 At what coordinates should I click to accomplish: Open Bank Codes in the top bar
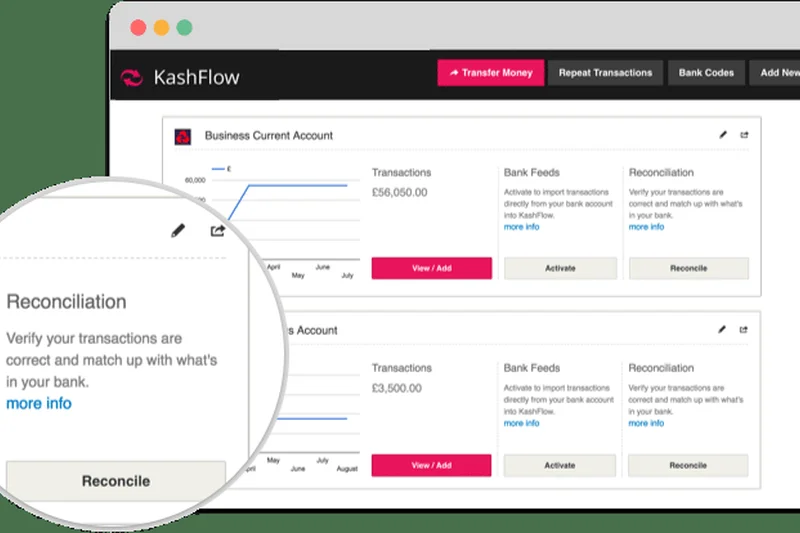click(706, 73)
